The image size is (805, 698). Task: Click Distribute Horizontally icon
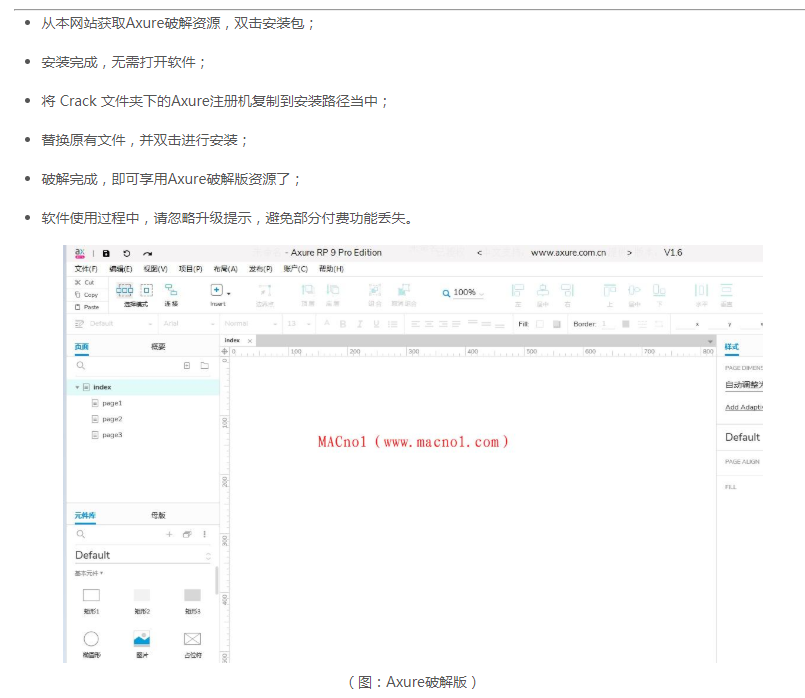pos(701,290)
